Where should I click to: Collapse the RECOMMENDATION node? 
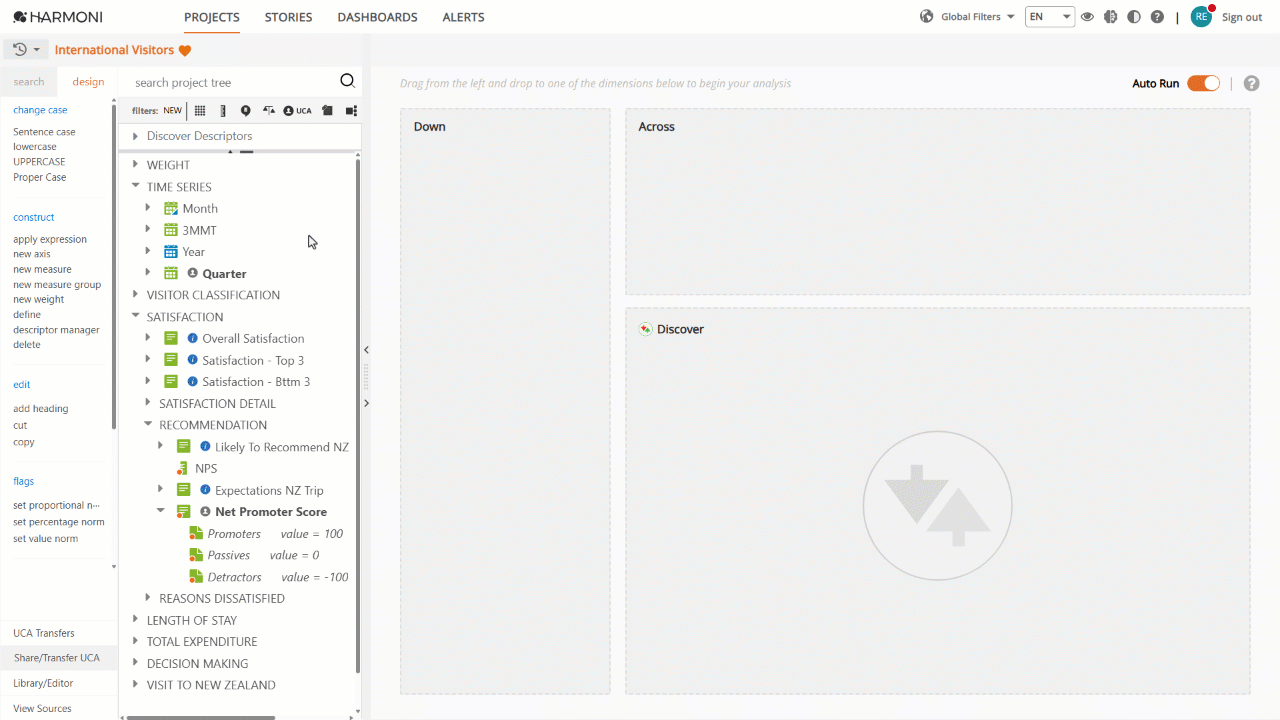[148, 424]
